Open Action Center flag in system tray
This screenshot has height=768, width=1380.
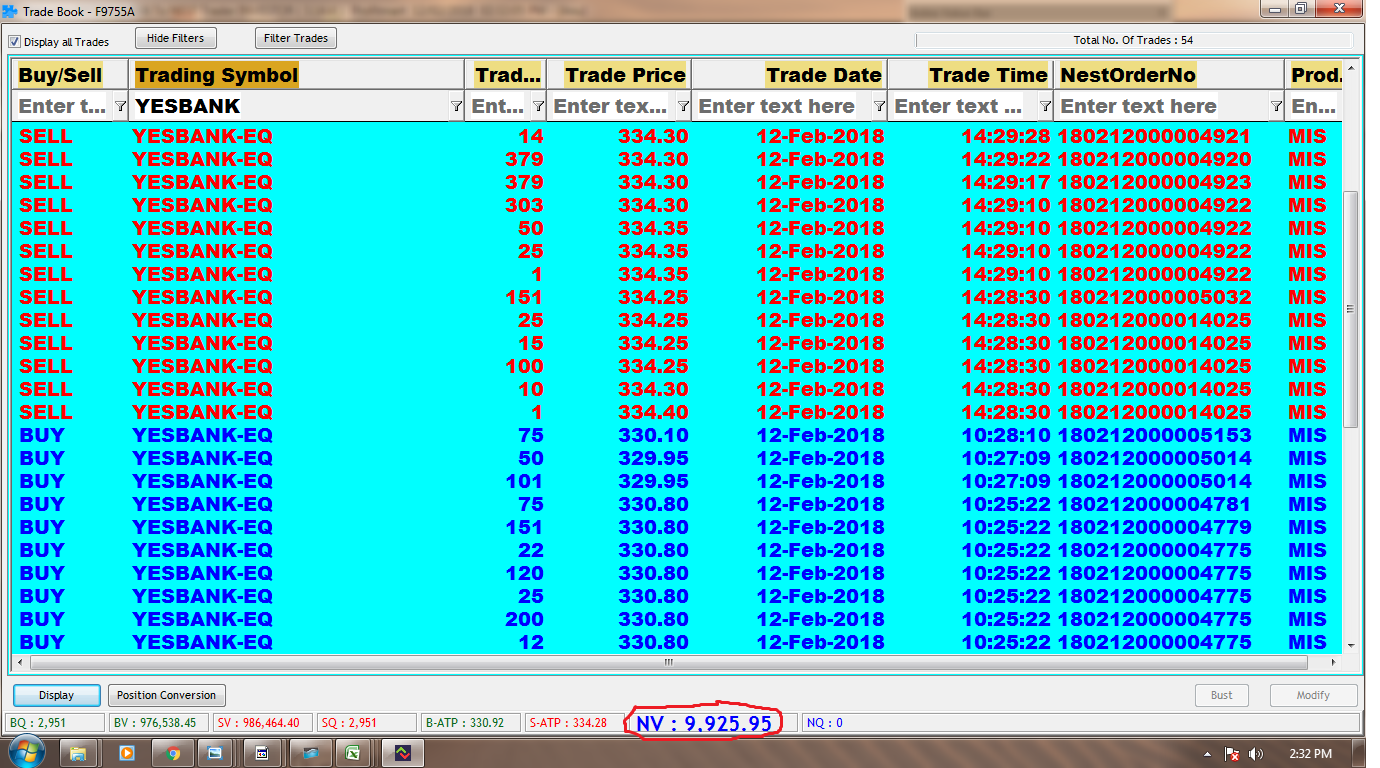1233,754
